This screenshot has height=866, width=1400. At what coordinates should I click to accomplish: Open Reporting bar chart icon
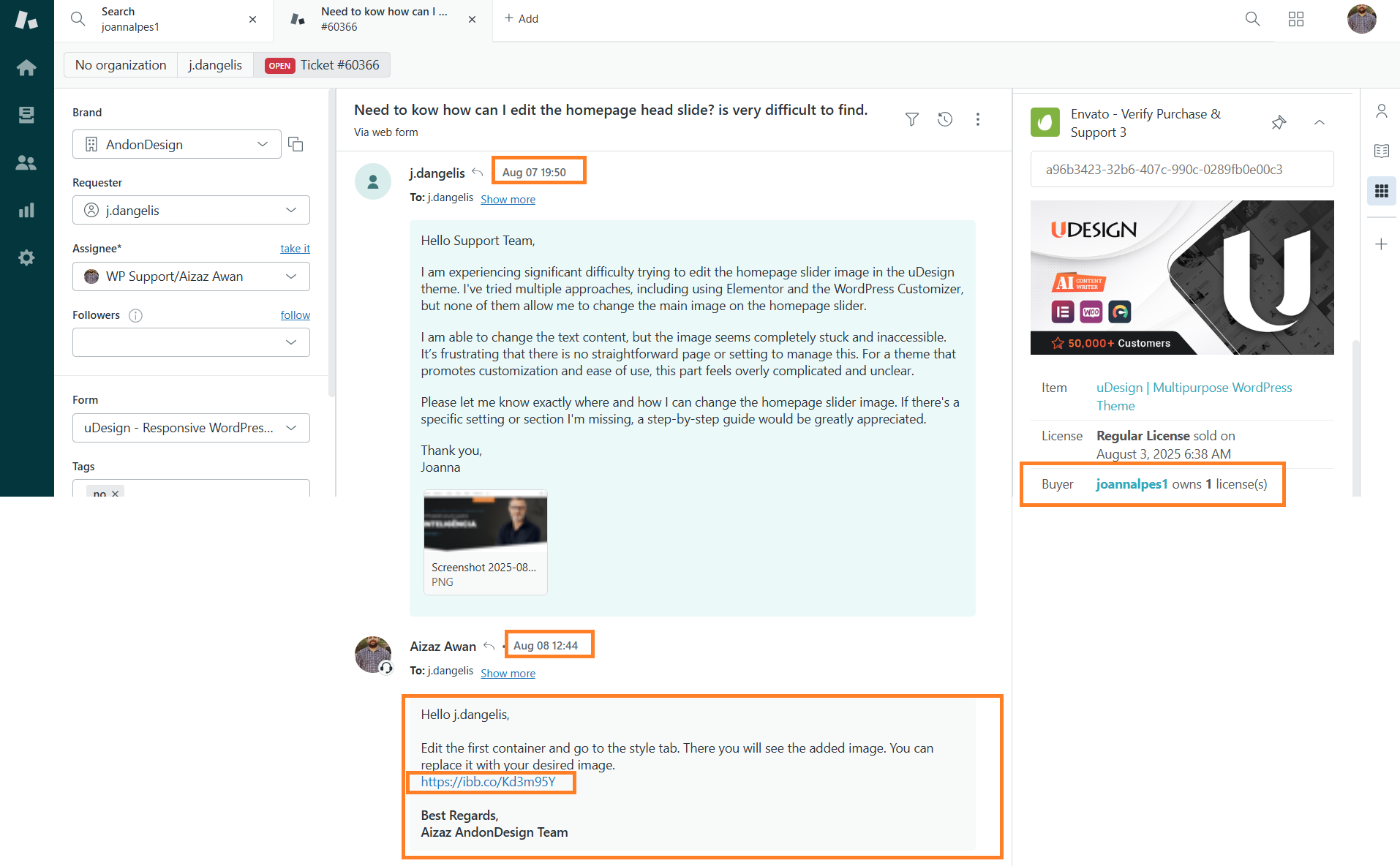26,211
